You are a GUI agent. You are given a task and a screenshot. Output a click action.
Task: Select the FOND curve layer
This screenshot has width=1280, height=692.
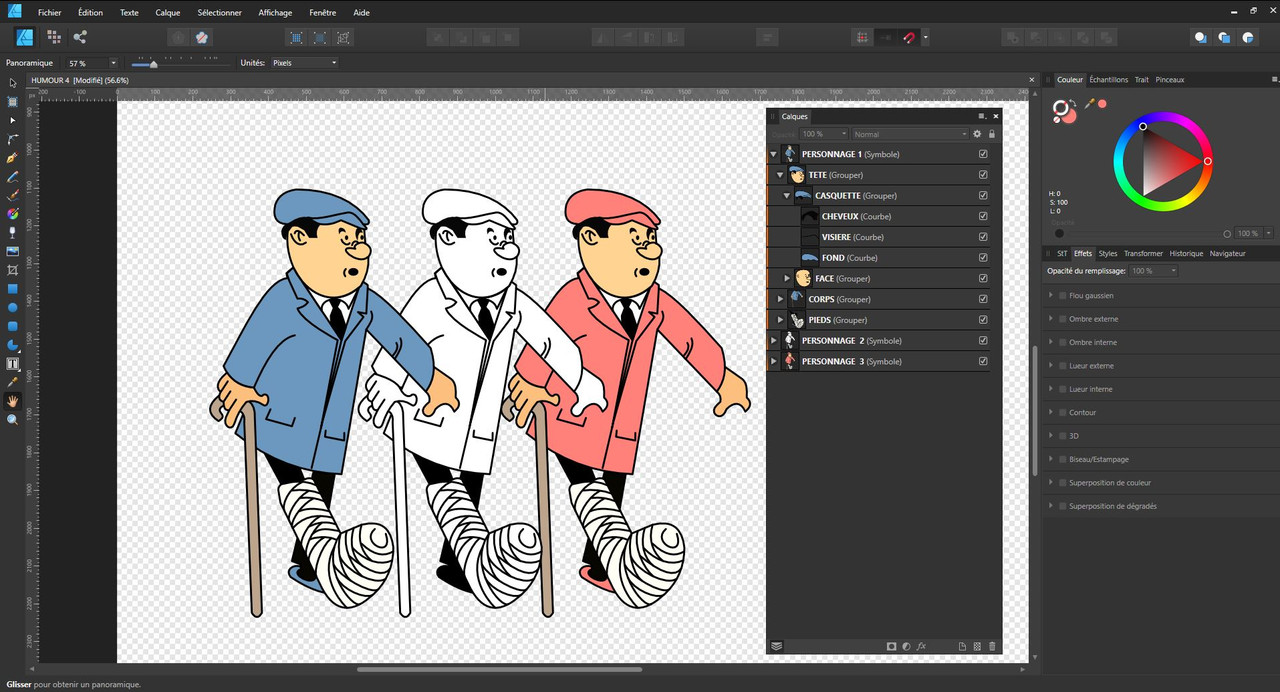tap(883, 258)
